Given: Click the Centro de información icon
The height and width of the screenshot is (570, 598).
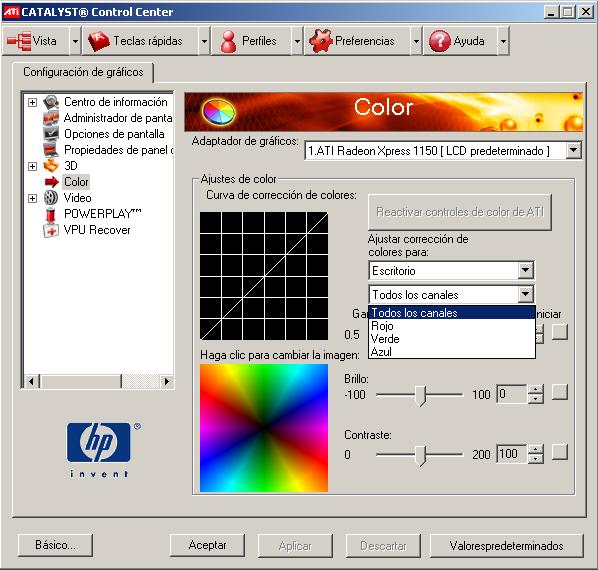Looking at the screenshot, I should point(51,102).
